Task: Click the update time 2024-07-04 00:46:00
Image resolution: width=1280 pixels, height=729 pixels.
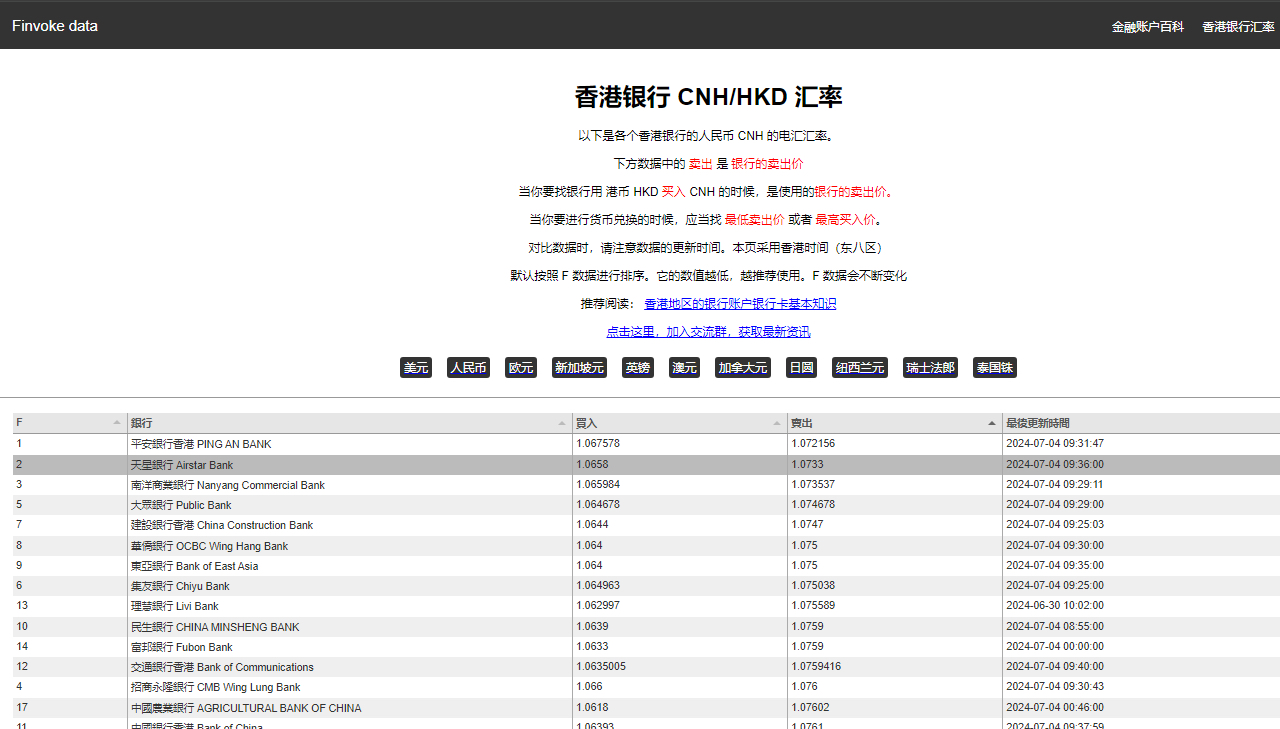Action: tap(1055, 707)
